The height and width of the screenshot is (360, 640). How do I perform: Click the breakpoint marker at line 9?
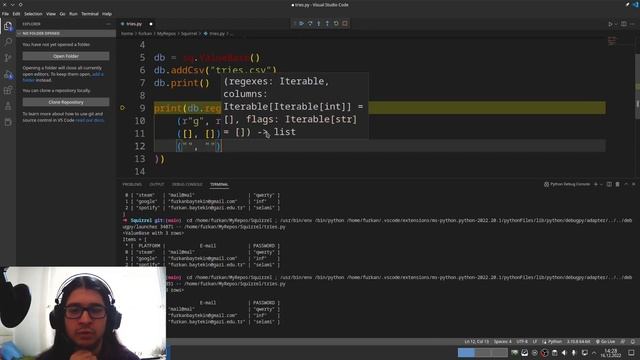coord(122,108)
